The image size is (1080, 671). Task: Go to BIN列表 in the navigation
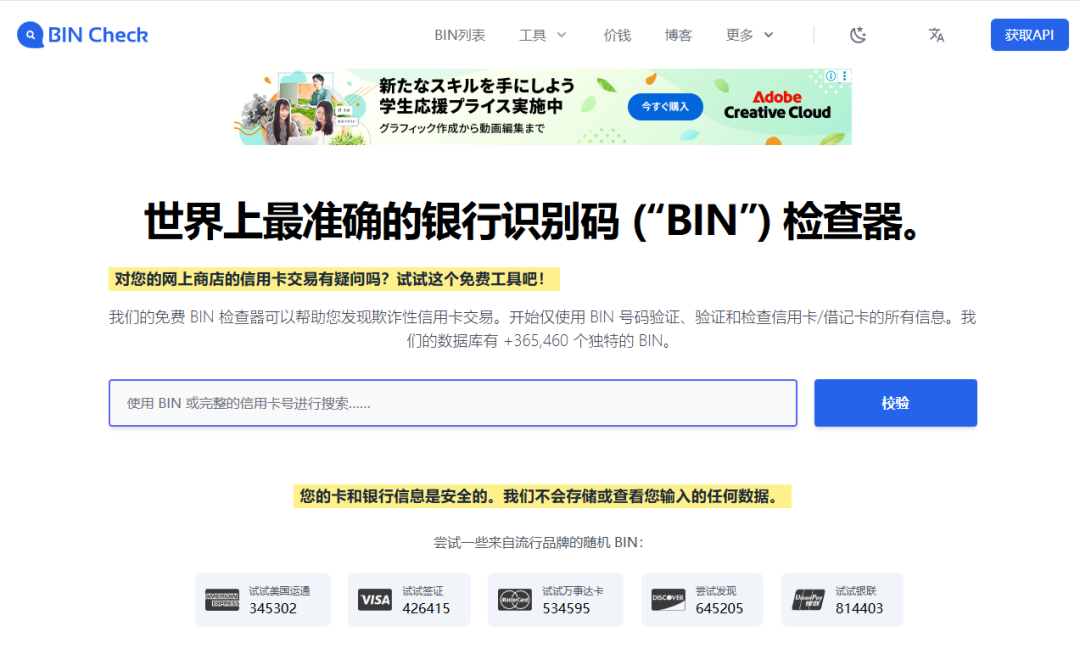point(460,34)
